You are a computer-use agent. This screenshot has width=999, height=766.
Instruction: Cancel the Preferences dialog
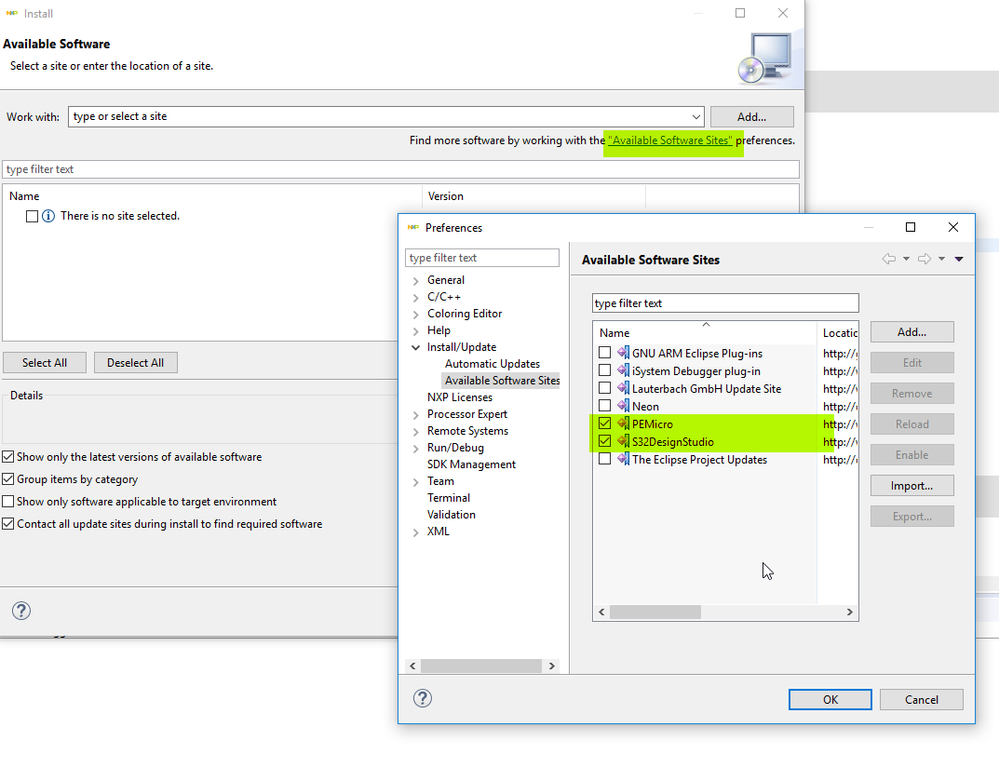click(921, 699)
